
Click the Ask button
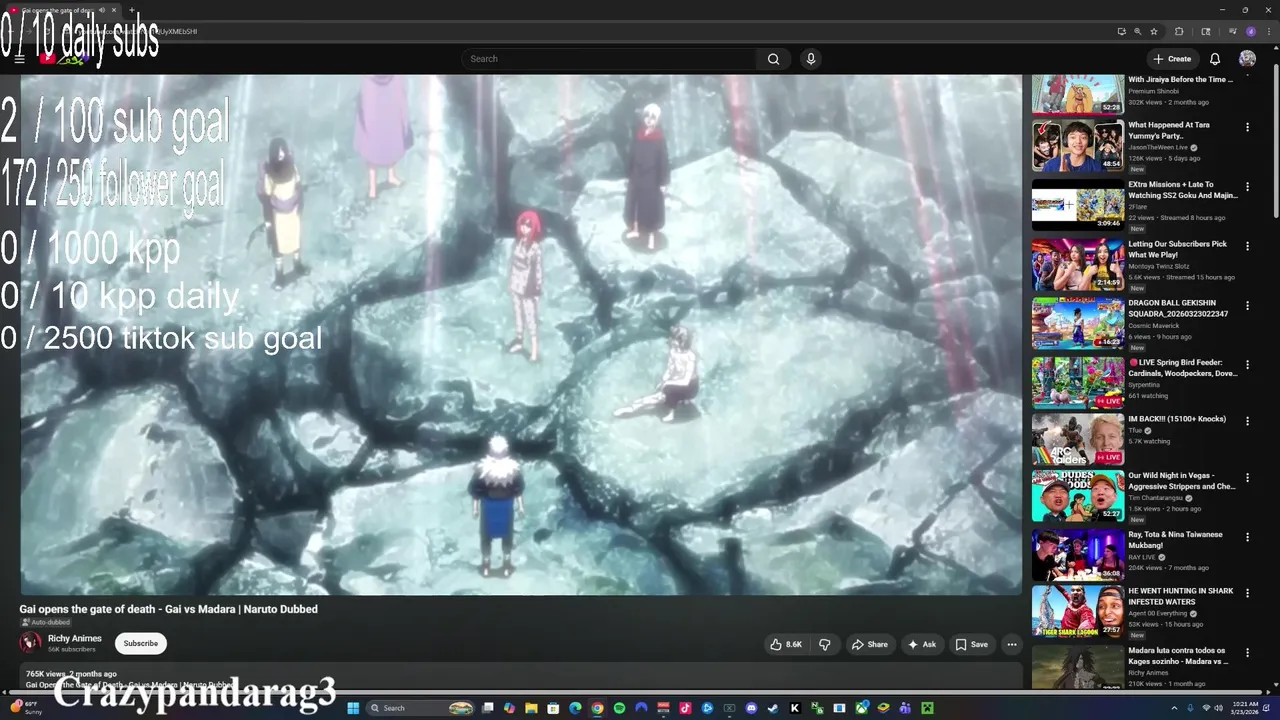coord(921,644)
